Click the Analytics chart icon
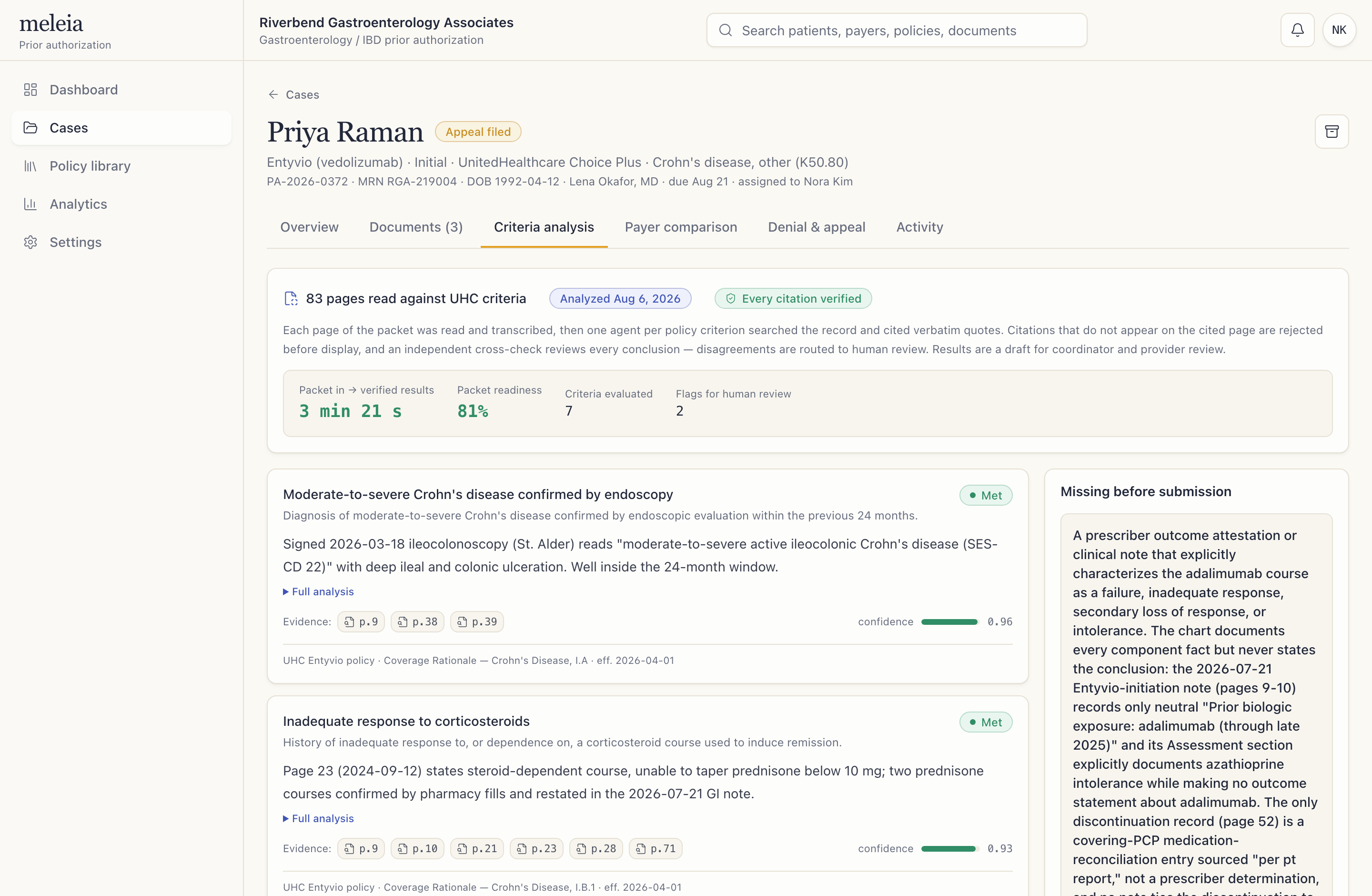1372x896 pixels. coord(30,204)
